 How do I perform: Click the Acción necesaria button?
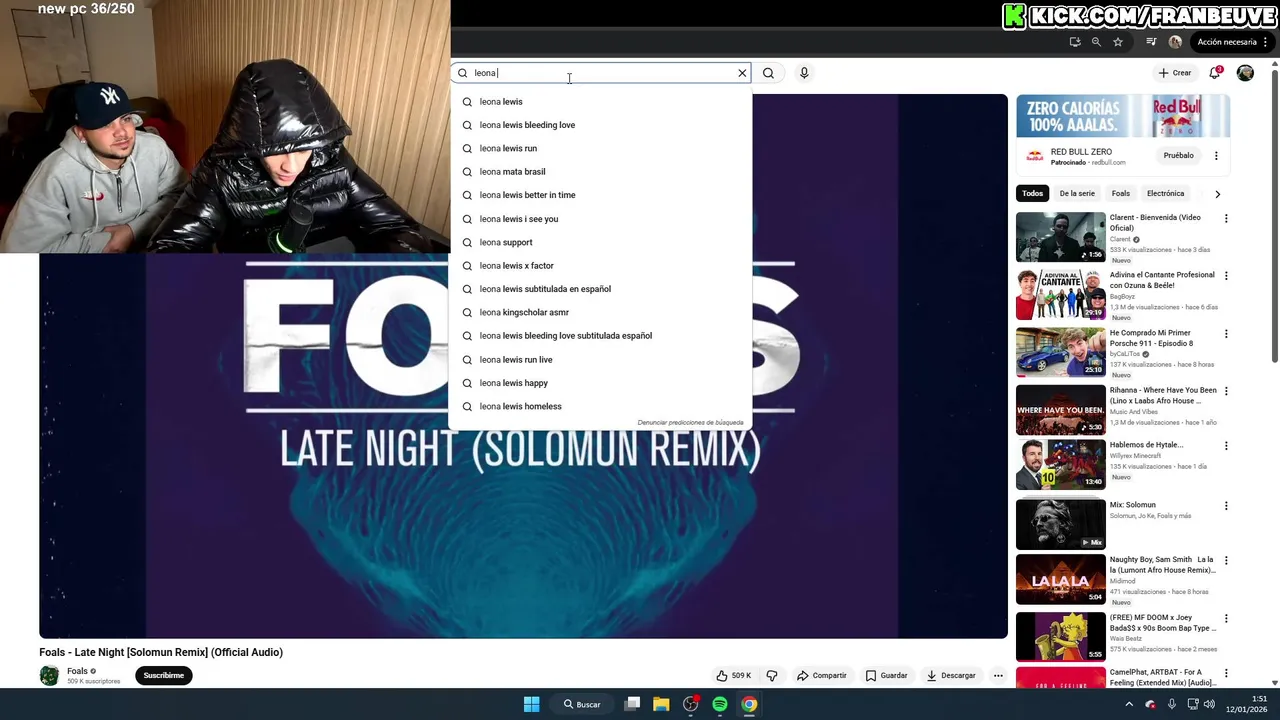click(x=1227, y=42)
